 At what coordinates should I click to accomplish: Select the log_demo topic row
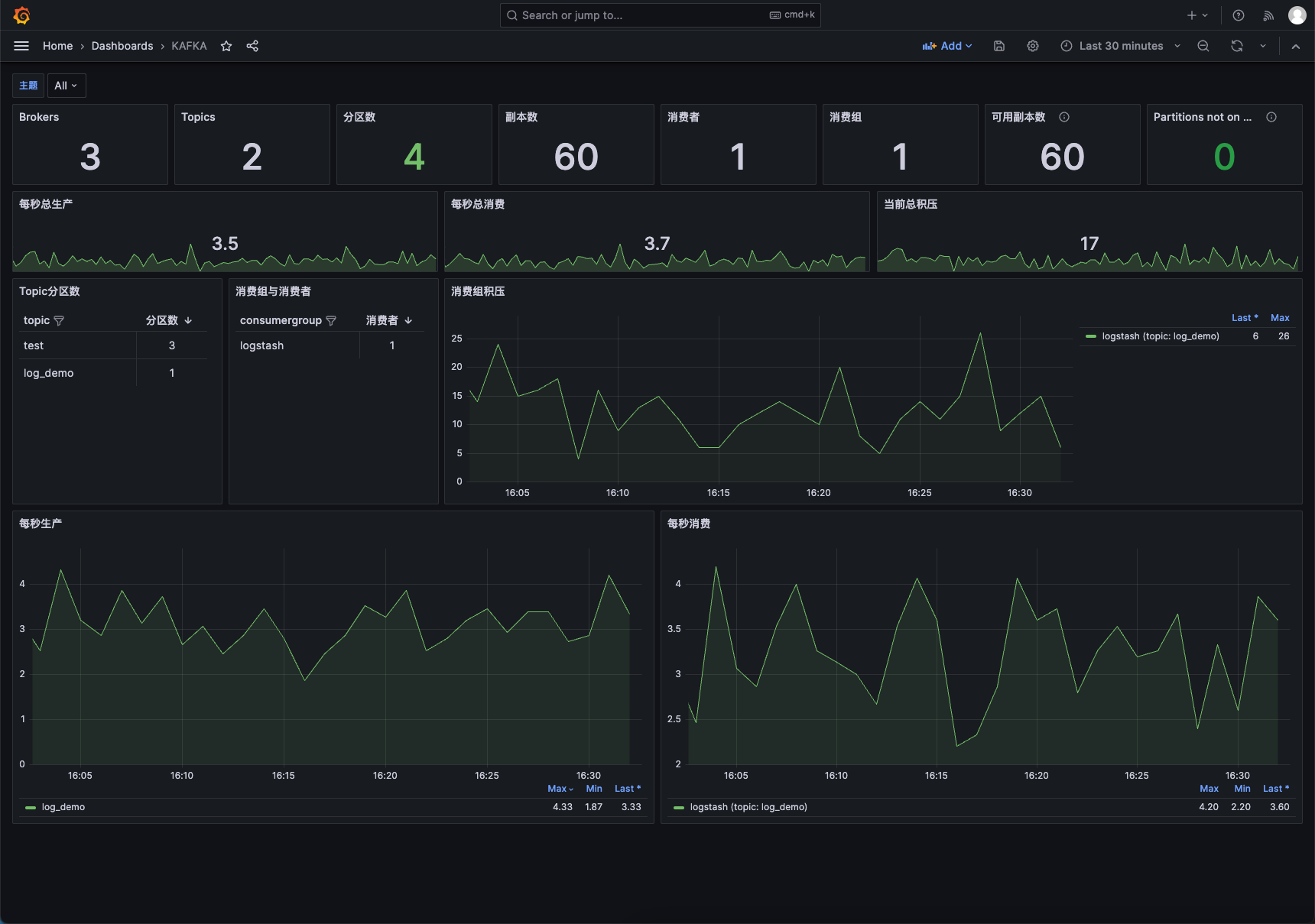[x=115, y=373]
